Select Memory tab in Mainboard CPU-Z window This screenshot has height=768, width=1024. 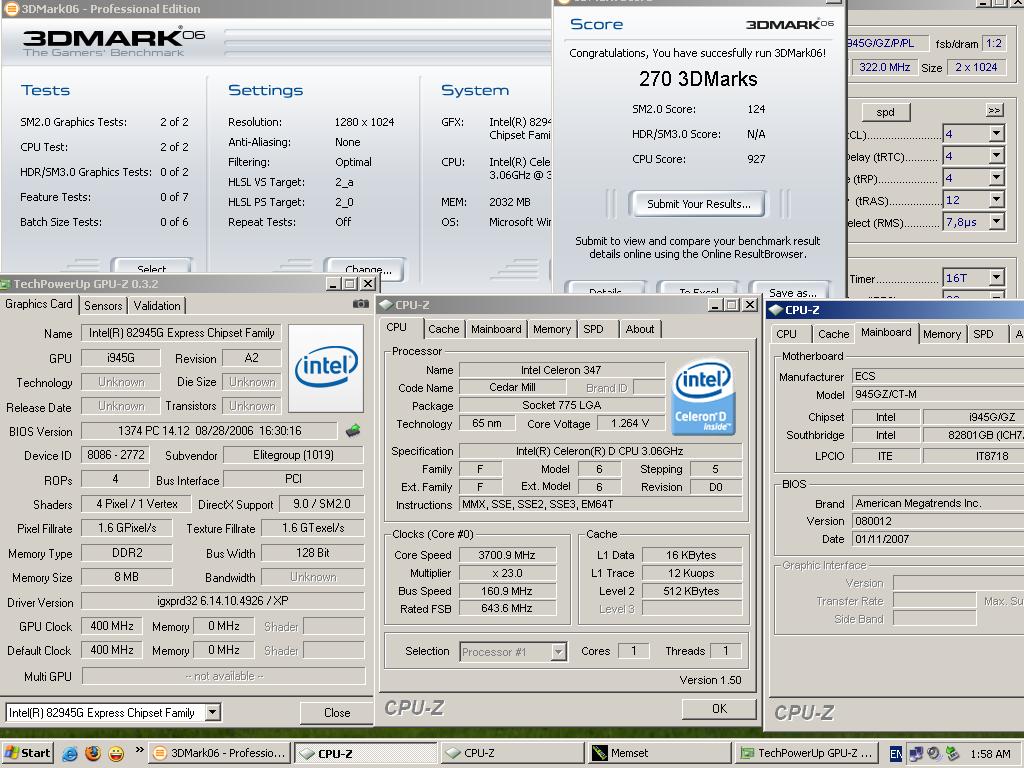[942, 334]
